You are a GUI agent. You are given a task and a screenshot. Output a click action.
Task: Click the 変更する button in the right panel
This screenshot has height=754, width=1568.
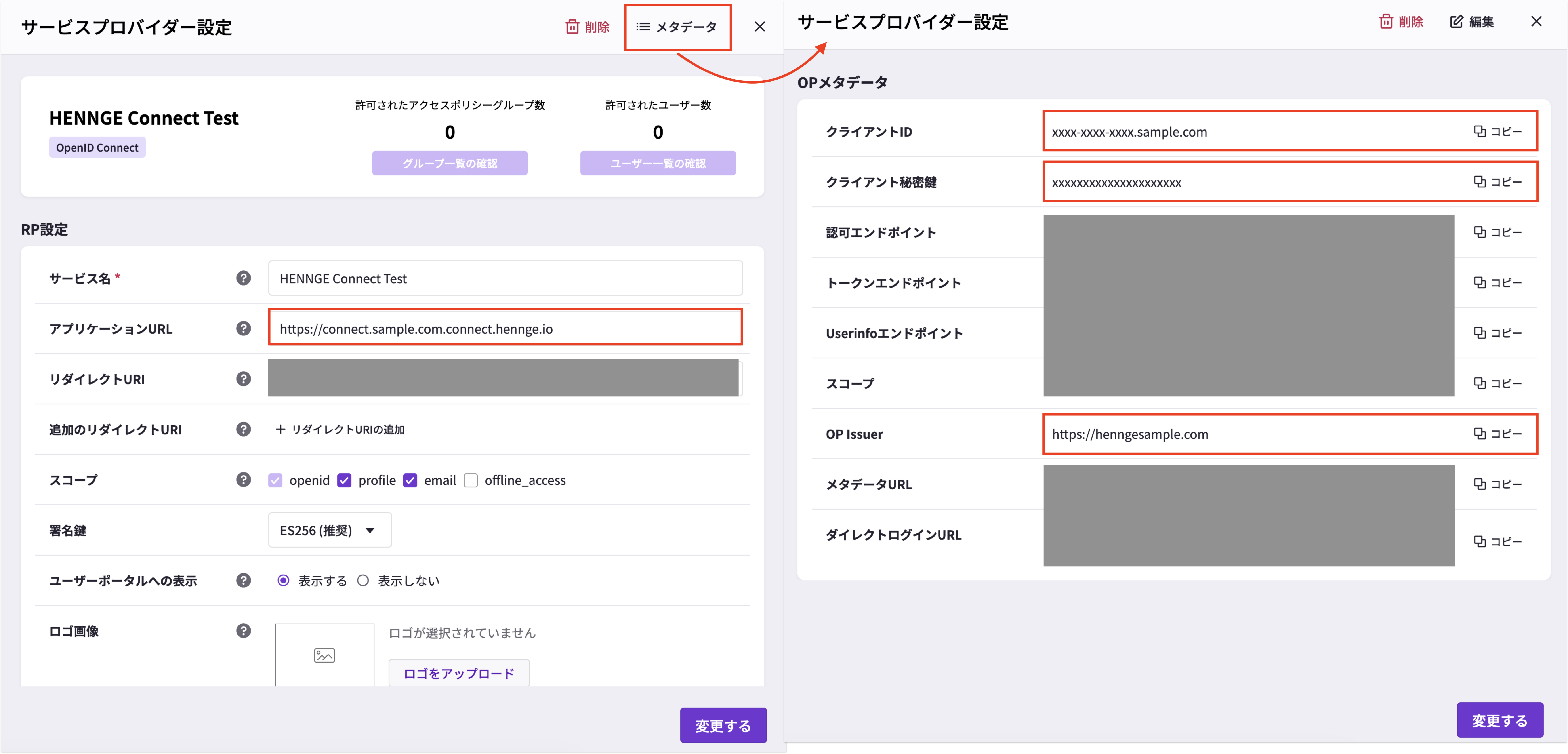click(1500, 720)
